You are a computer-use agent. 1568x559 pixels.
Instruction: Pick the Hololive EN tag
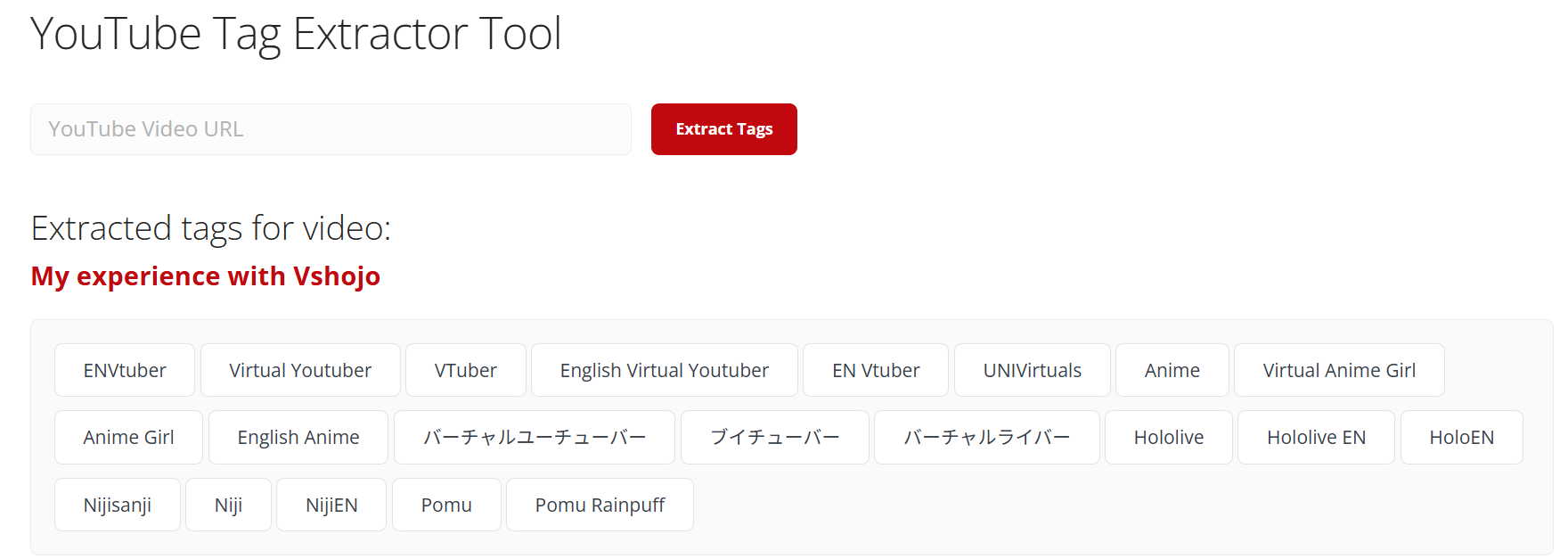click(1316, 437)
